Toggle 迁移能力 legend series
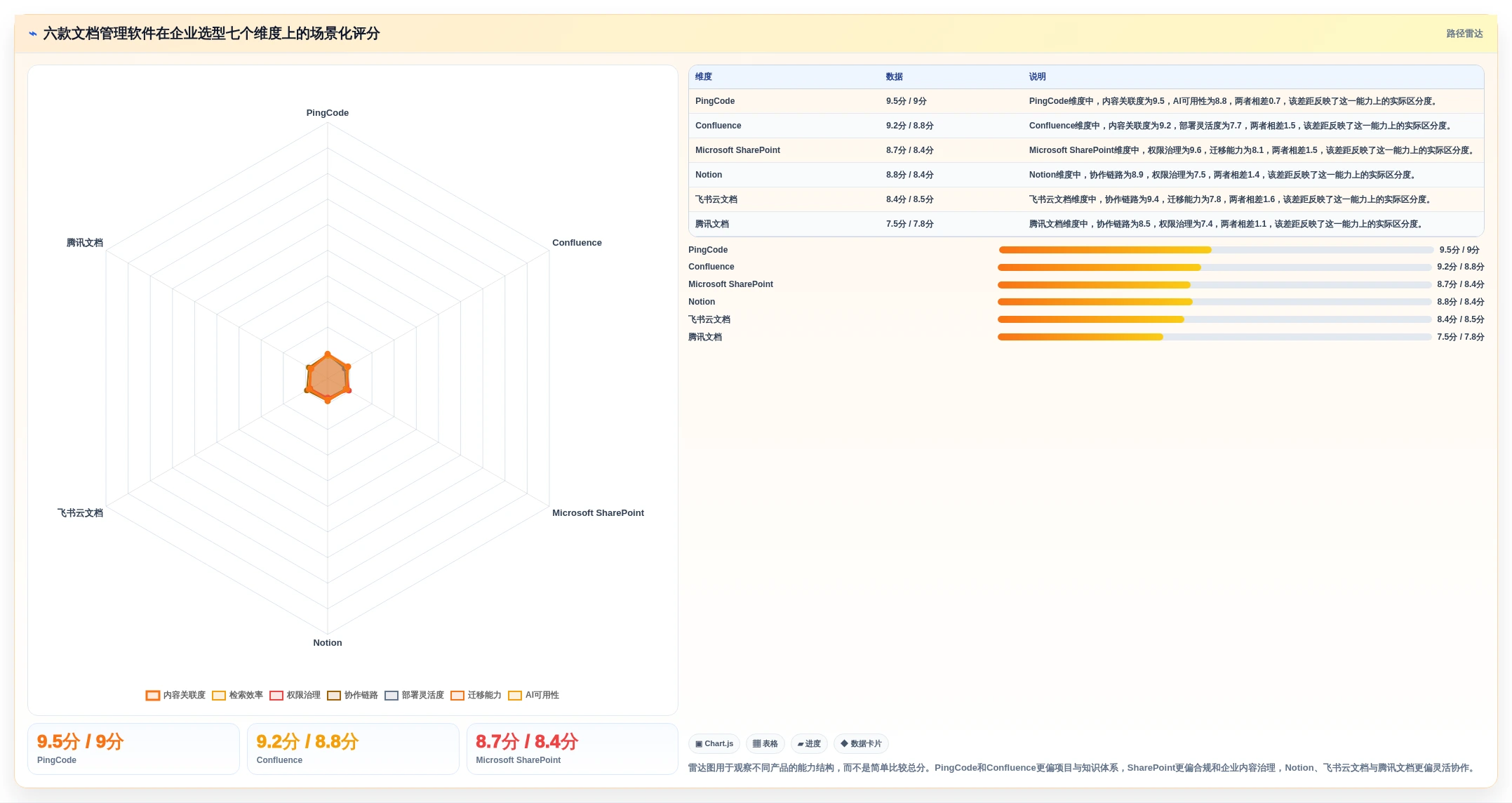The image size is (1512, 803). [476, 695]
